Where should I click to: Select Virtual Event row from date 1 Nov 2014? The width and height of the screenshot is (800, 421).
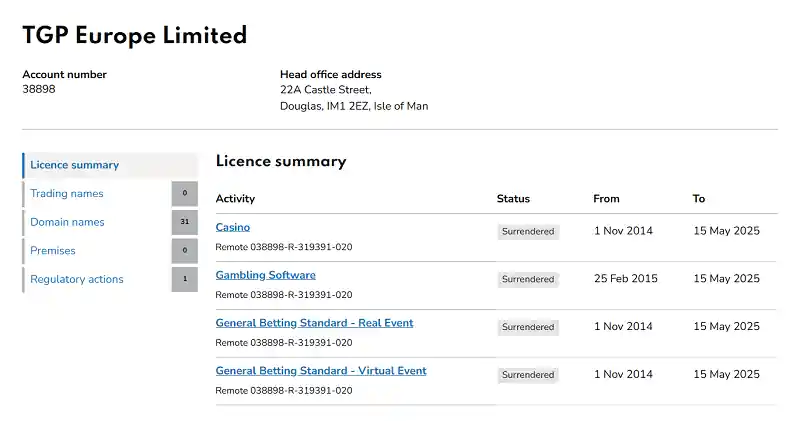point(623,374)
